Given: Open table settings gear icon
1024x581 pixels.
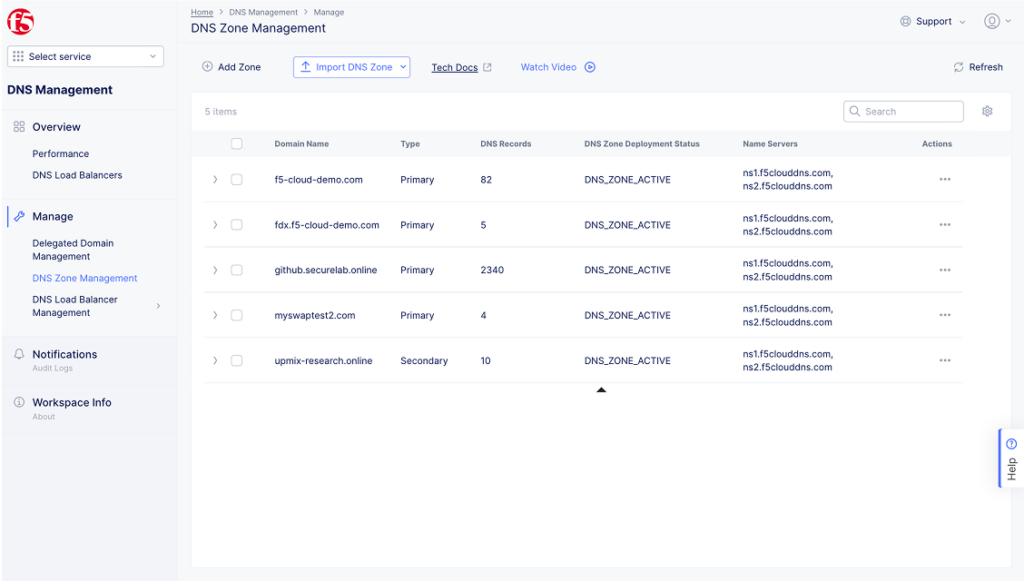Looking at the screenshot, I should (987, 111).
